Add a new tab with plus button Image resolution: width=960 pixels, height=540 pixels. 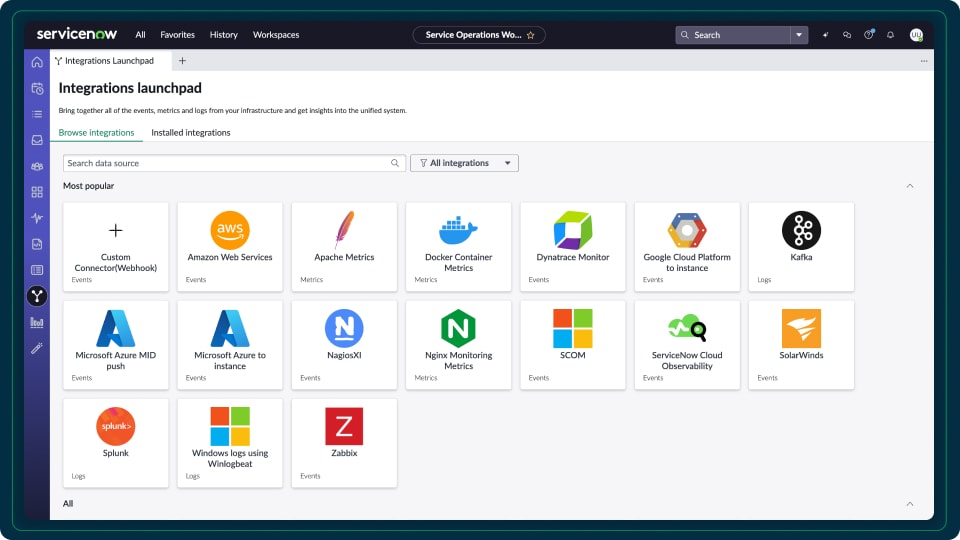pyautogui.click(x=182, y=61)
